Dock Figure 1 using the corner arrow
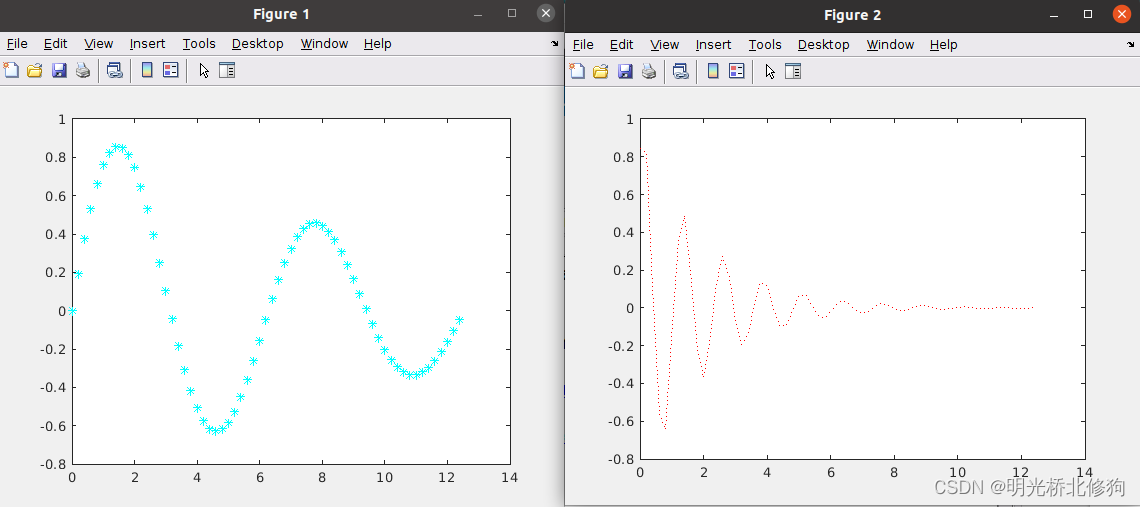1140x507 pixels. coord(555,44)
